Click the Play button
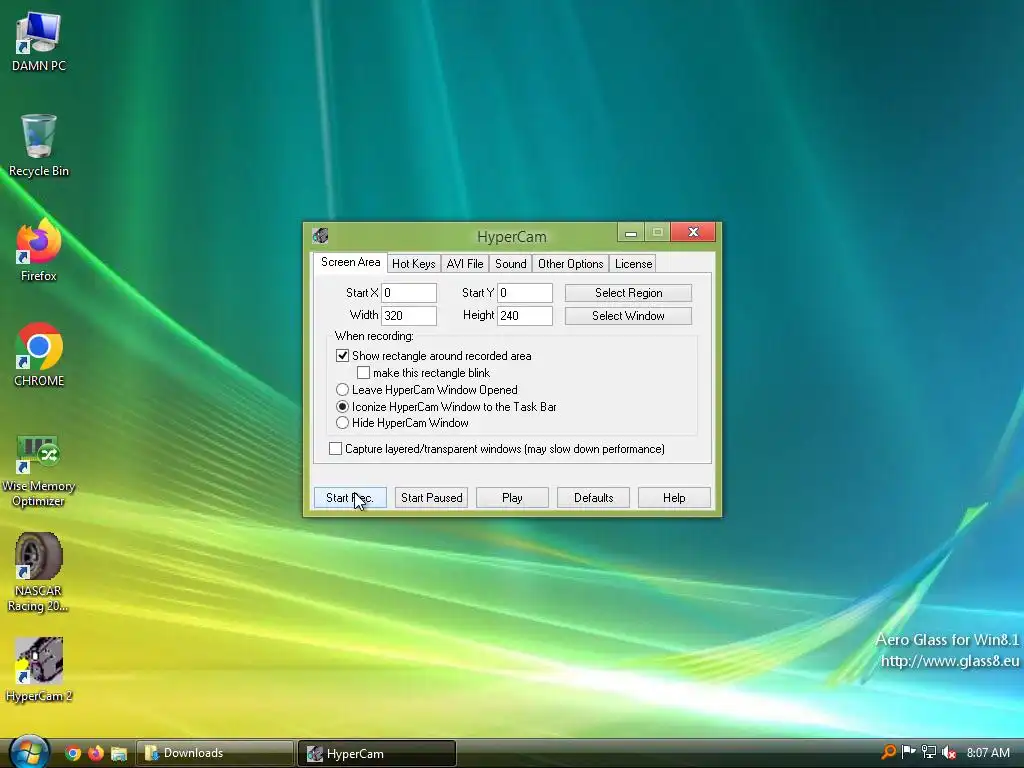1024x768 pixels. (x=512, y=498)
